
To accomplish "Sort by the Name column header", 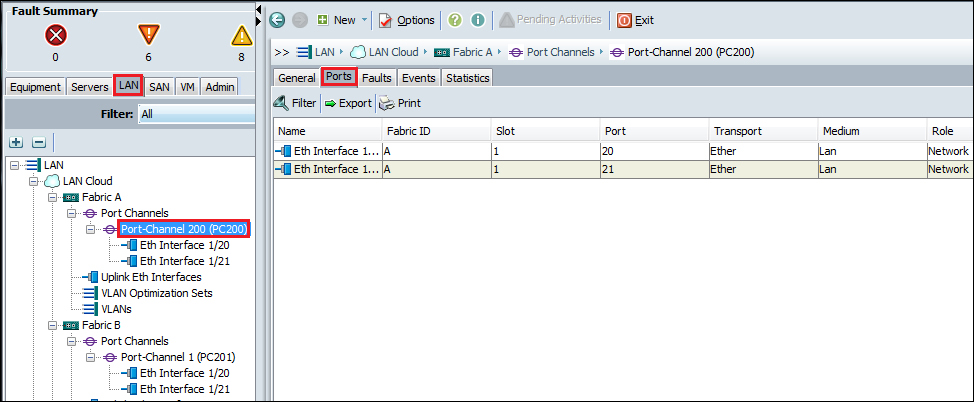I will 327,132.
